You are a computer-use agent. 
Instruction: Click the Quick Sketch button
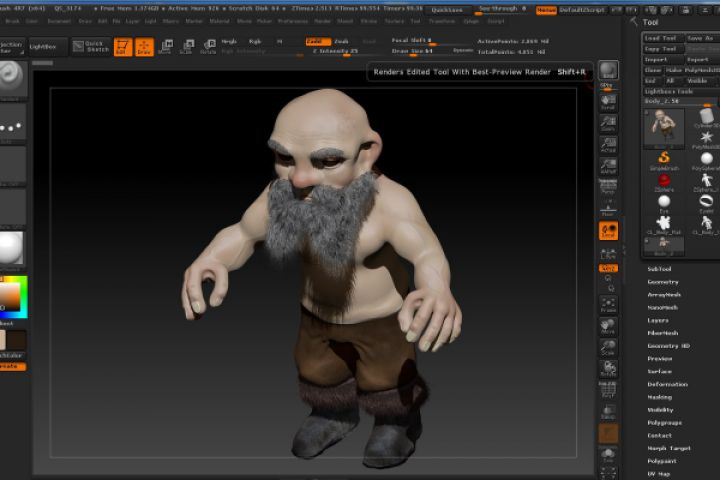point(91,46)
